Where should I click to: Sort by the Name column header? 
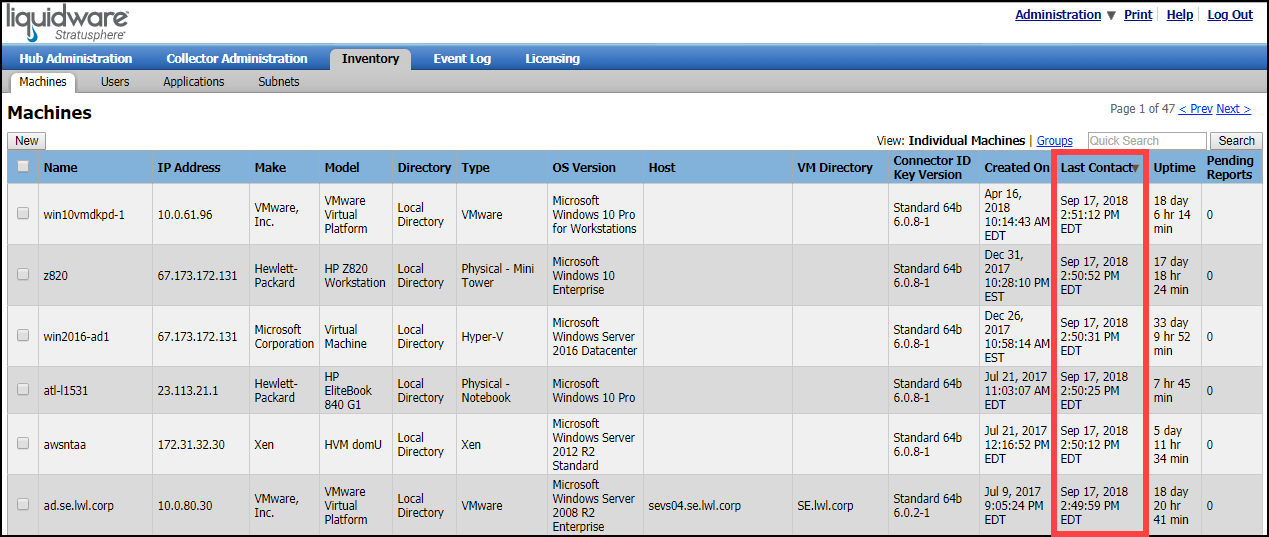(x=61, y=168)
